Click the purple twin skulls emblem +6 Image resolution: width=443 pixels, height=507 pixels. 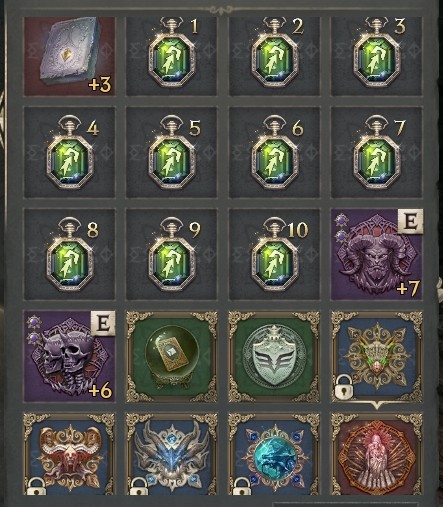pos(69,356)
